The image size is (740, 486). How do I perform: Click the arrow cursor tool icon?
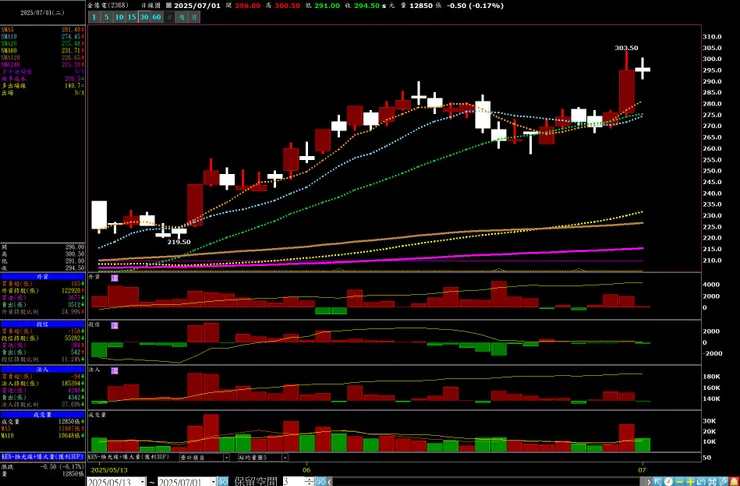[x=658, y=481]
